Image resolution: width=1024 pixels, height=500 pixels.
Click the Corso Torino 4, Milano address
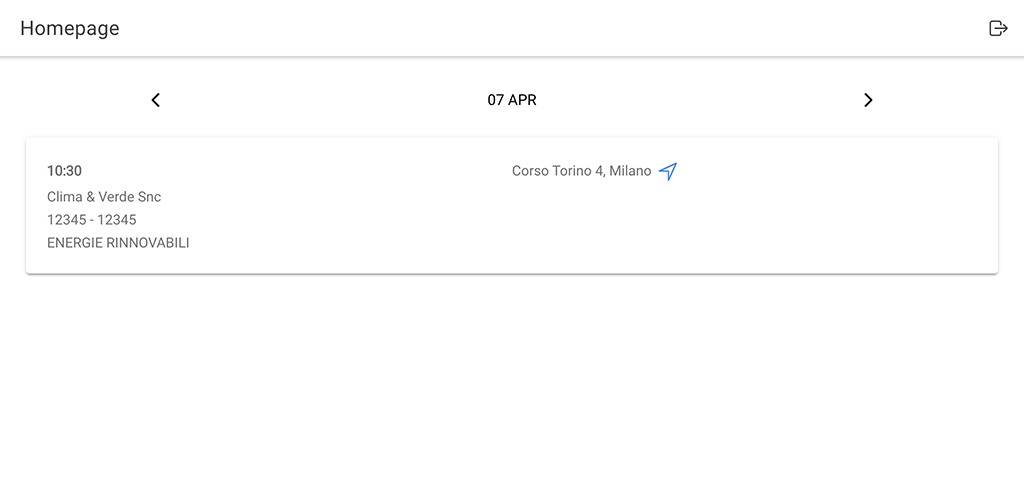(581, 171)
